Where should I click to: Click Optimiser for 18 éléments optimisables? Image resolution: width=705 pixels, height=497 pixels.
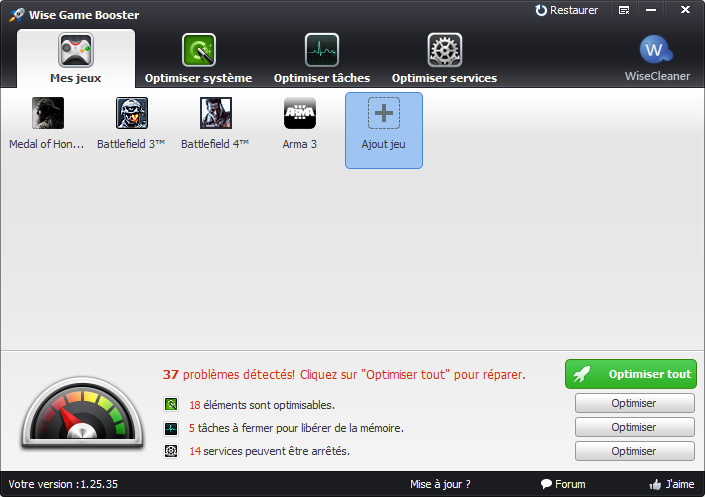pyautogui.click(x=634, y=403)
